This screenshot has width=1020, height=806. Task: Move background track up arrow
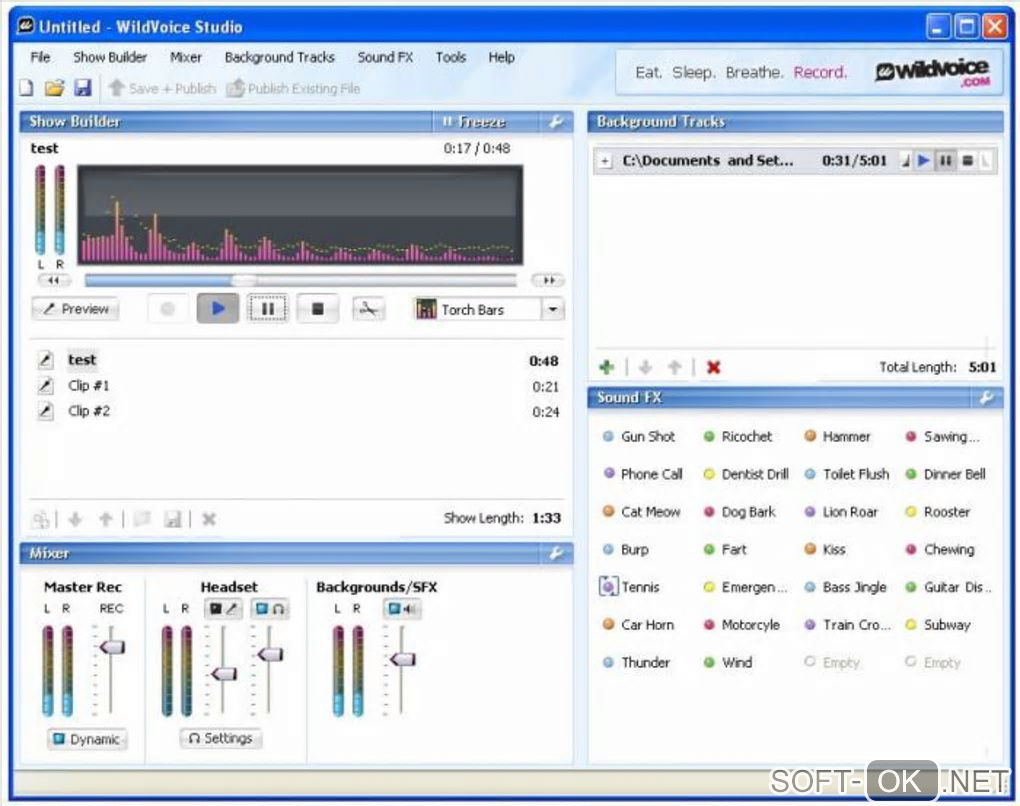675,368
